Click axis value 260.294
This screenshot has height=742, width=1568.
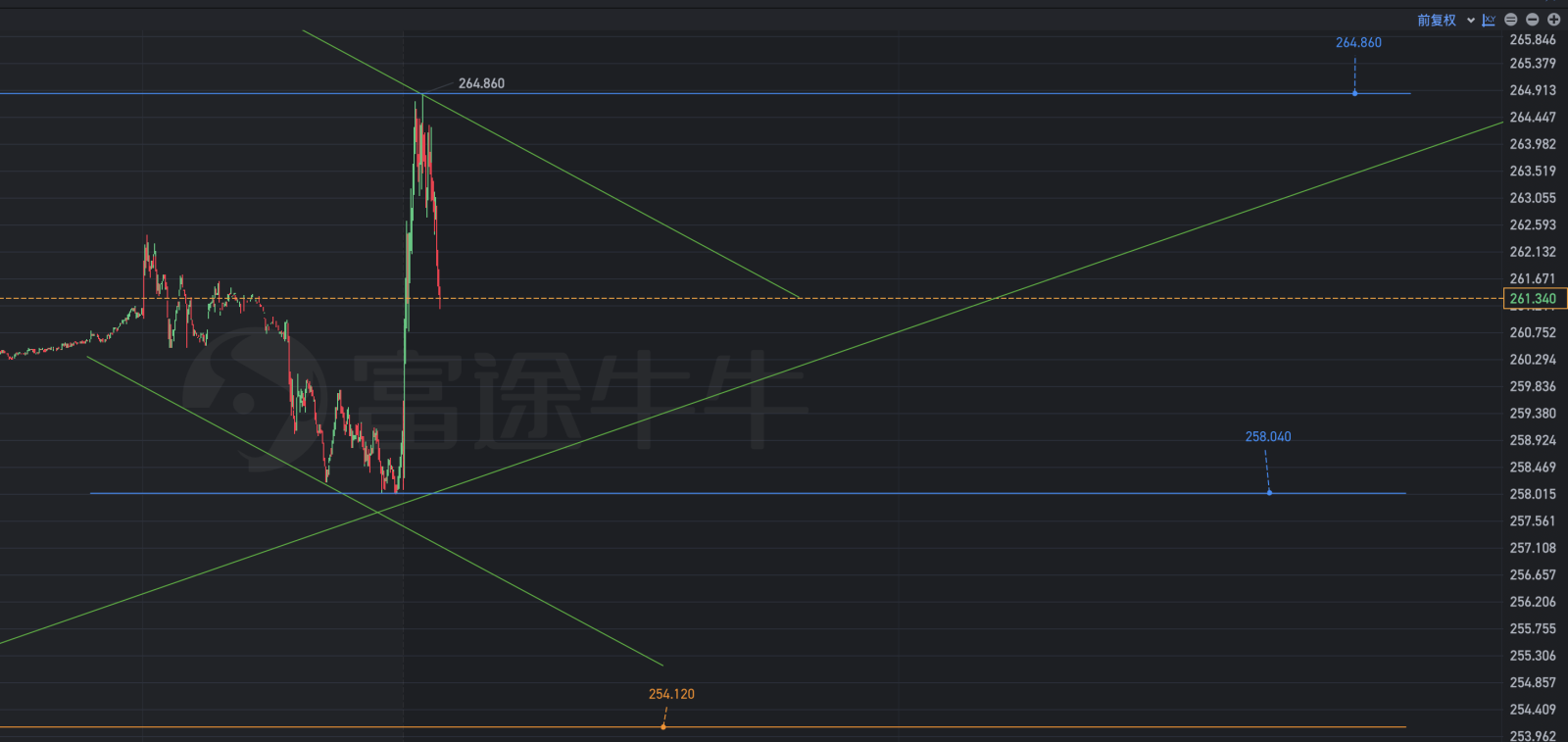pos(1533,360)
